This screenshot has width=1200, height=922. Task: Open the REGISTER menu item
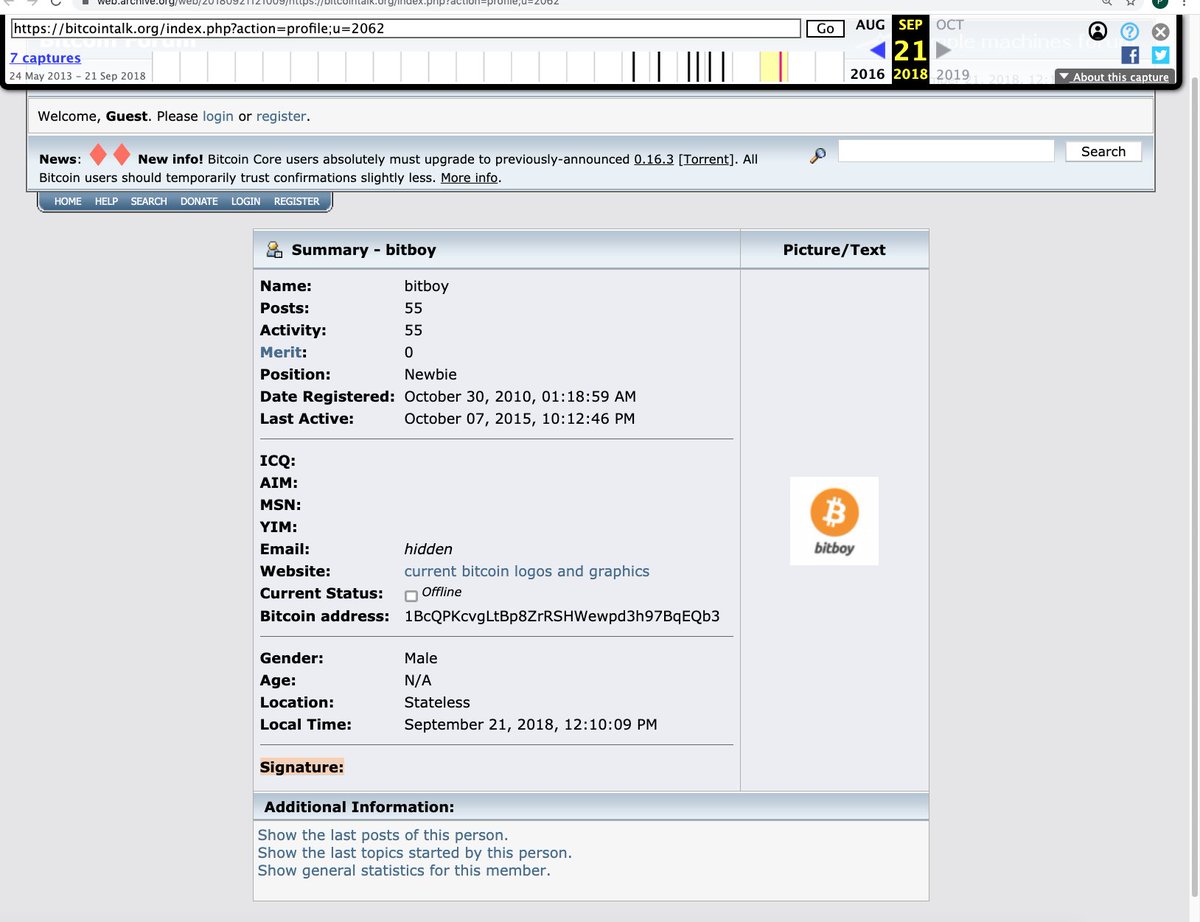tap(297, 201)
